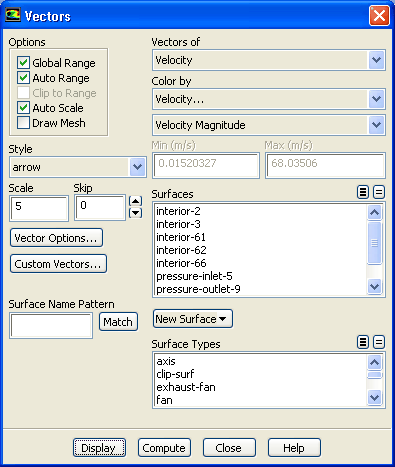Viewport: 395px width, 467px height.
Task: Click the Max (m/s) value field
Action: click(325, 165)
